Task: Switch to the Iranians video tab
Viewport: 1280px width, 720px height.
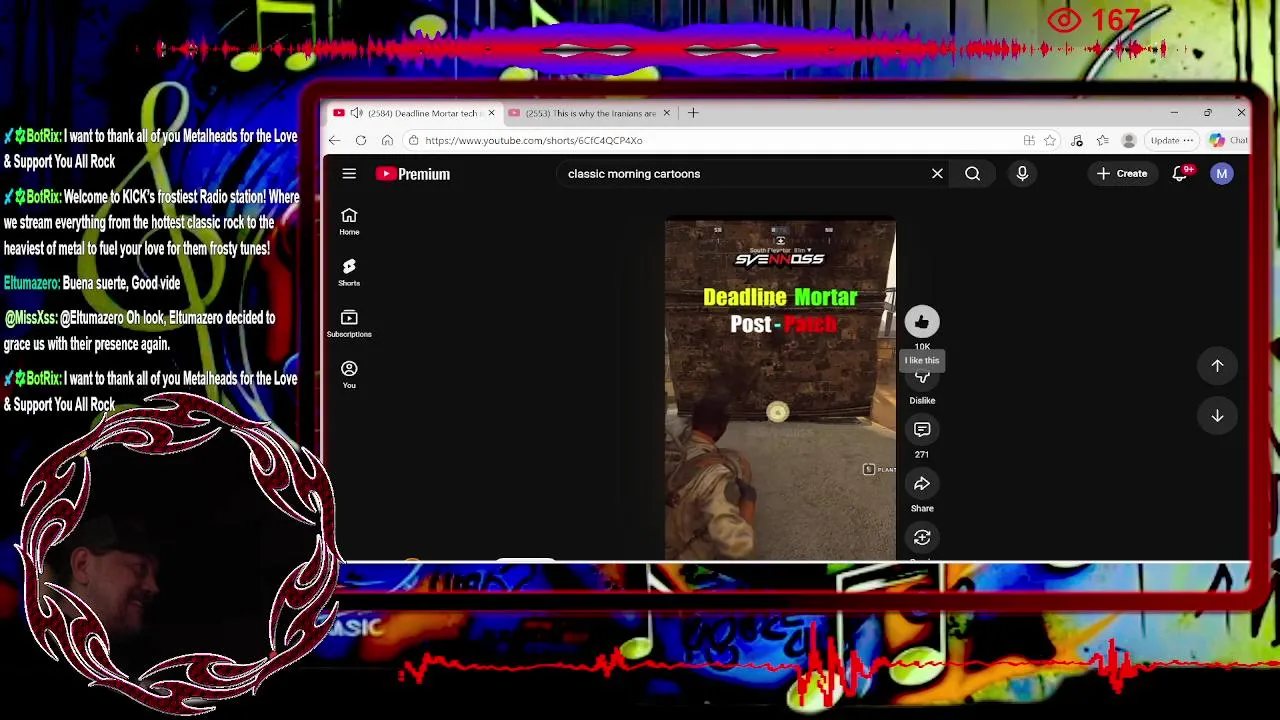Action: (590, 113)
